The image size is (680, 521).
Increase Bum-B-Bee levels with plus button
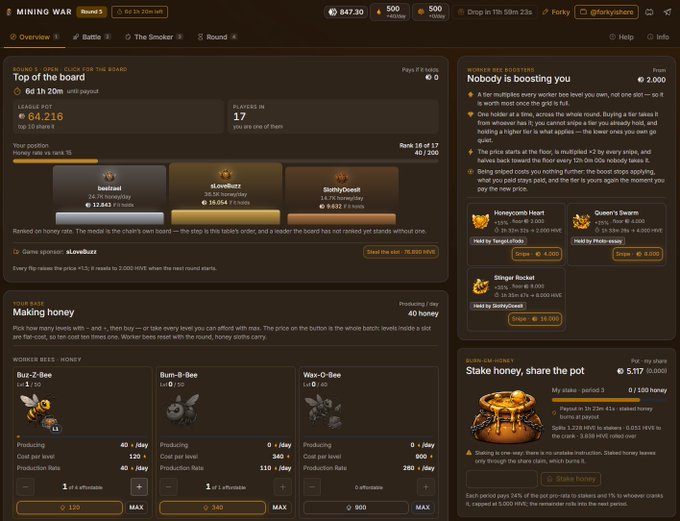click(282, 487)
